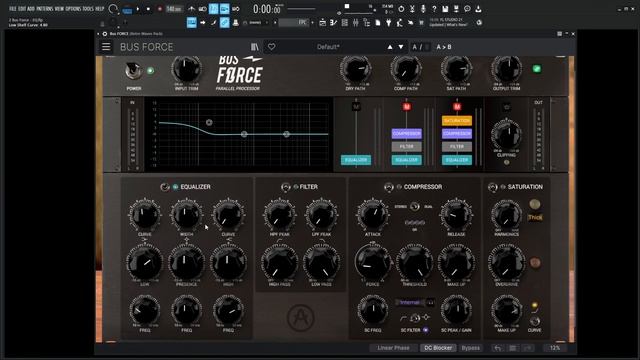Click the compressor Force knob

pos(373,263)
